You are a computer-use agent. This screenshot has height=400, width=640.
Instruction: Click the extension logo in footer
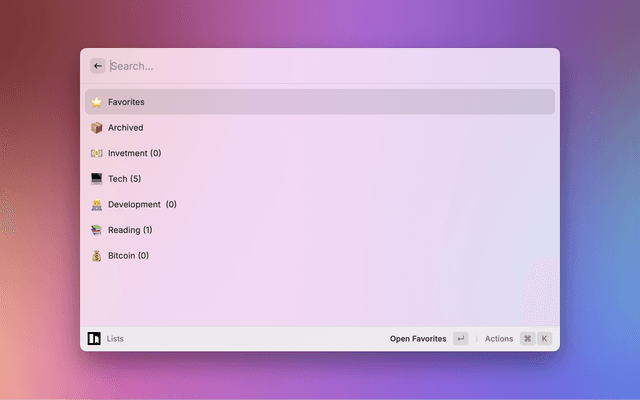click(x=94, y=338)
